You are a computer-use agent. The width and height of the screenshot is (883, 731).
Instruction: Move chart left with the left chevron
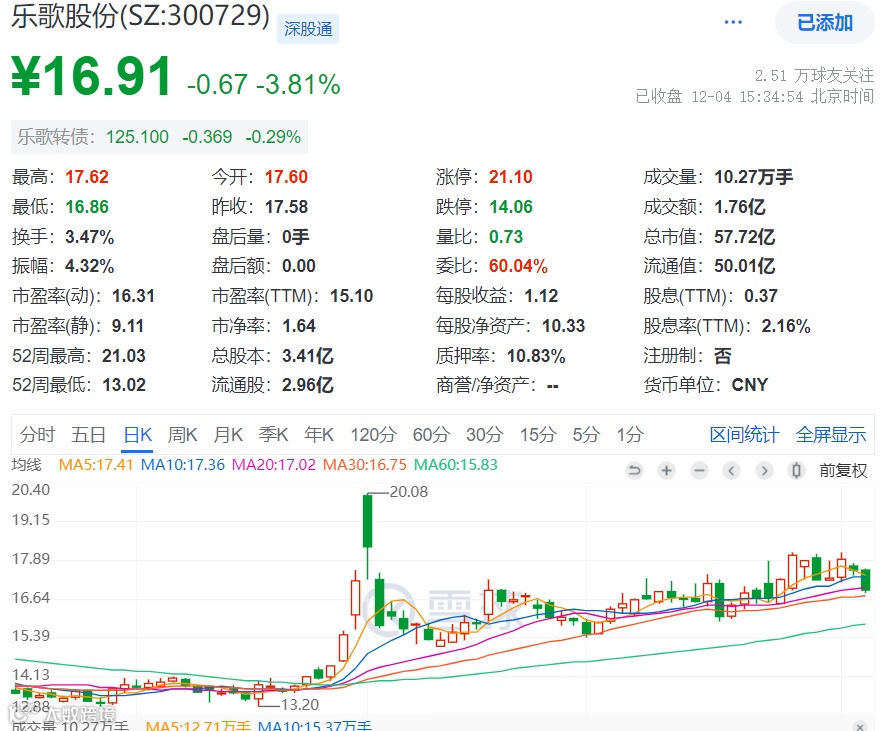(x=732, y=470)
